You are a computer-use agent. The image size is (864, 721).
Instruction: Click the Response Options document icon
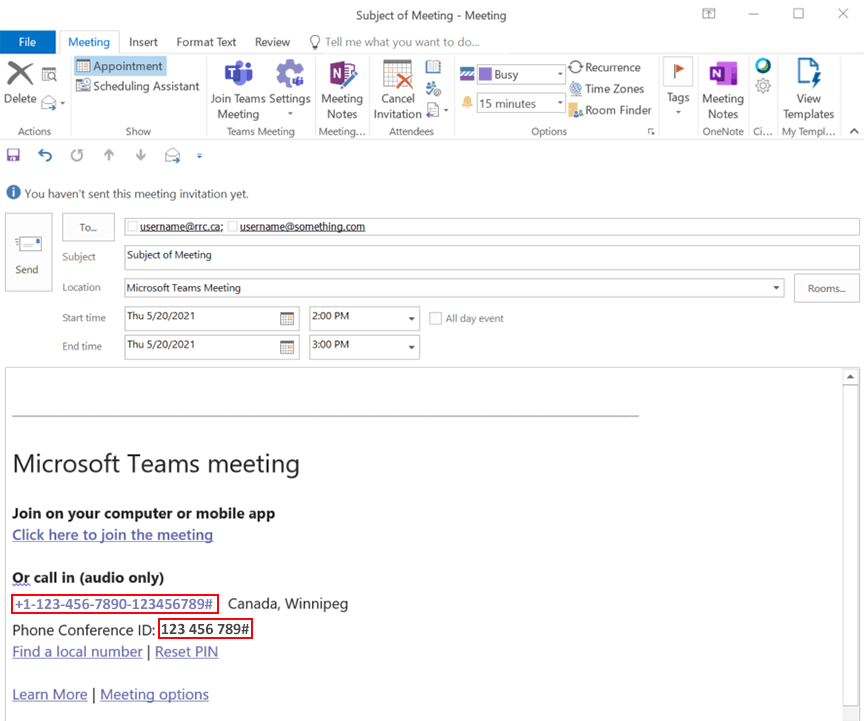point(433,110)
